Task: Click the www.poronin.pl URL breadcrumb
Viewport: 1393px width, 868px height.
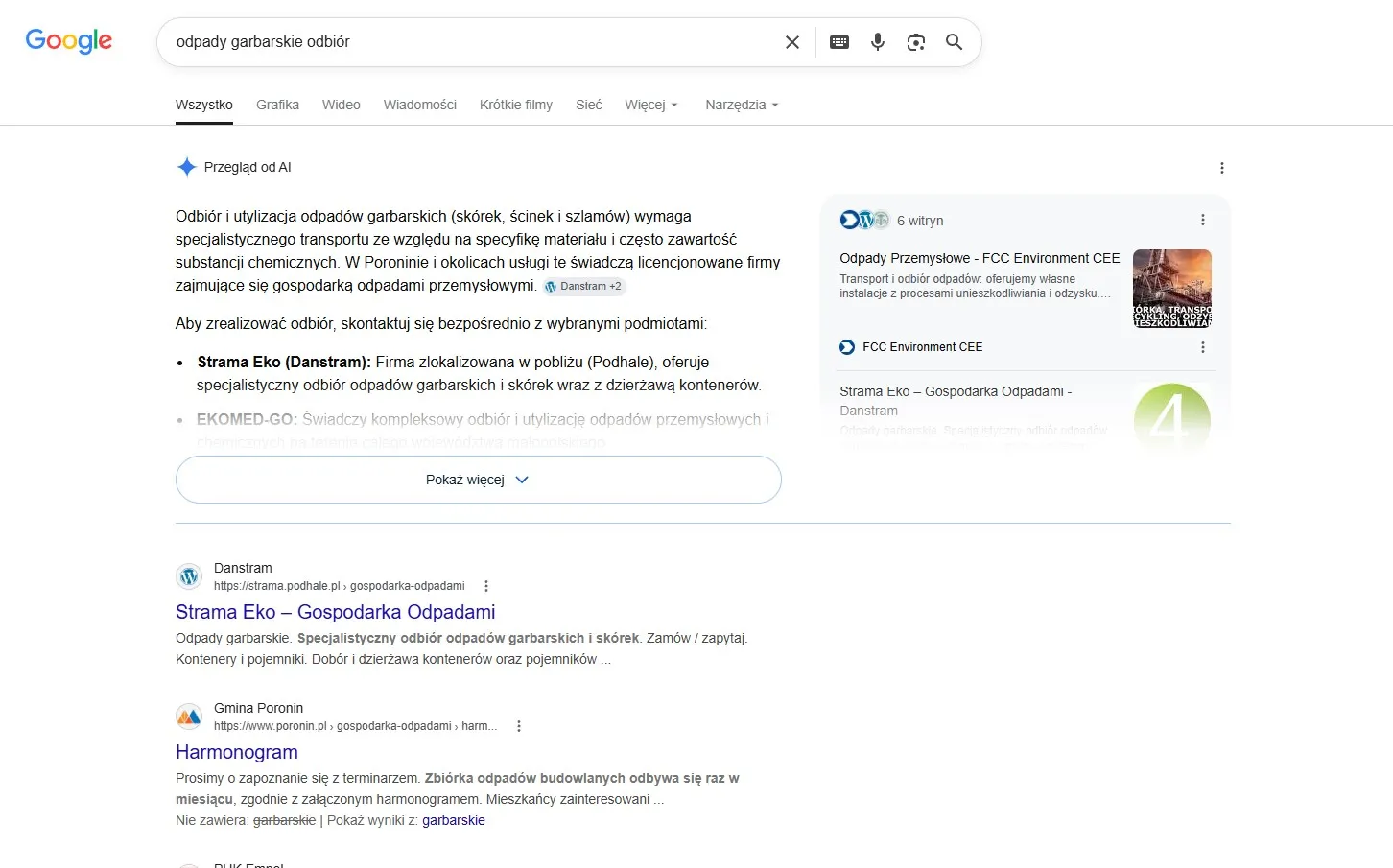Action: coord(355,726)
